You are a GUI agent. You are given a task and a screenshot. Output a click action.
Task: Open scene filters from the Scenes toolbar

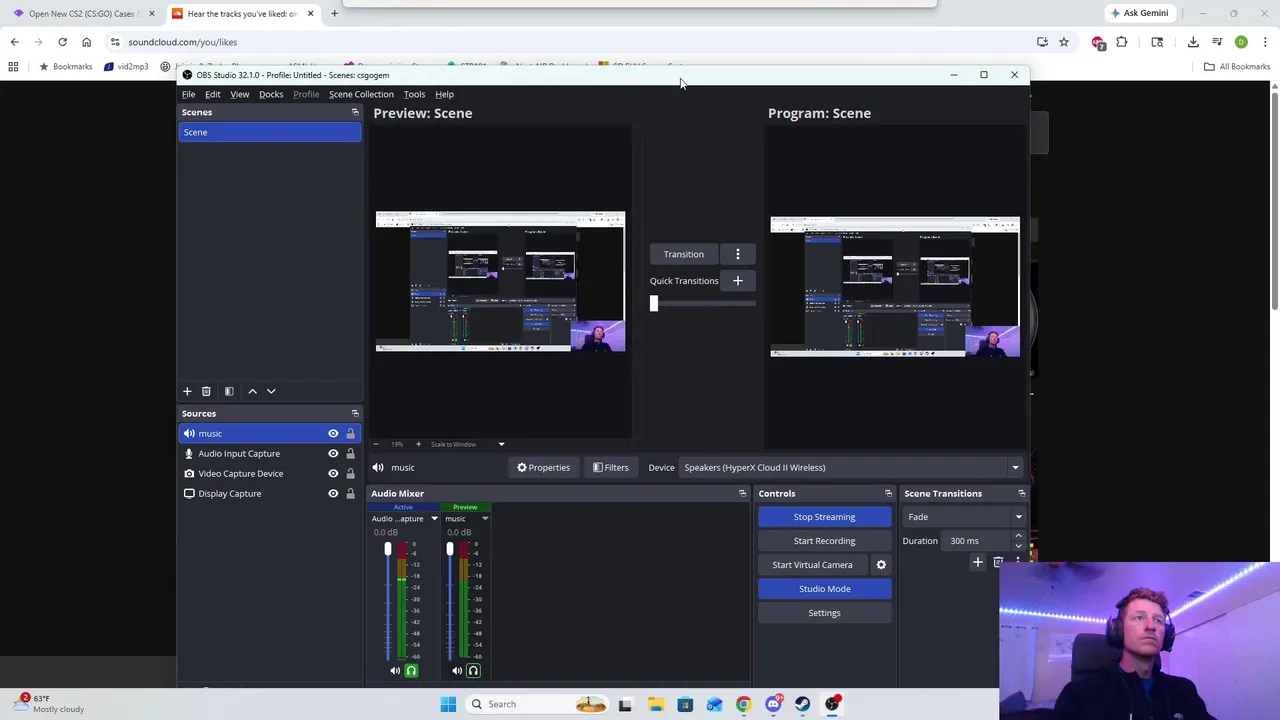tap(229, 391)
